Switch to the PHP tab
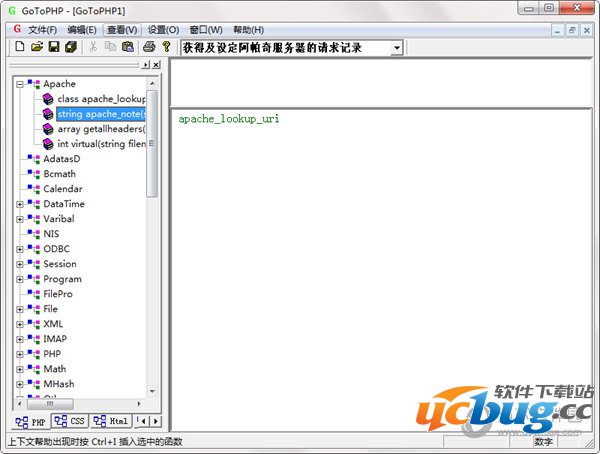600x454 pixels. pos(31,422)
